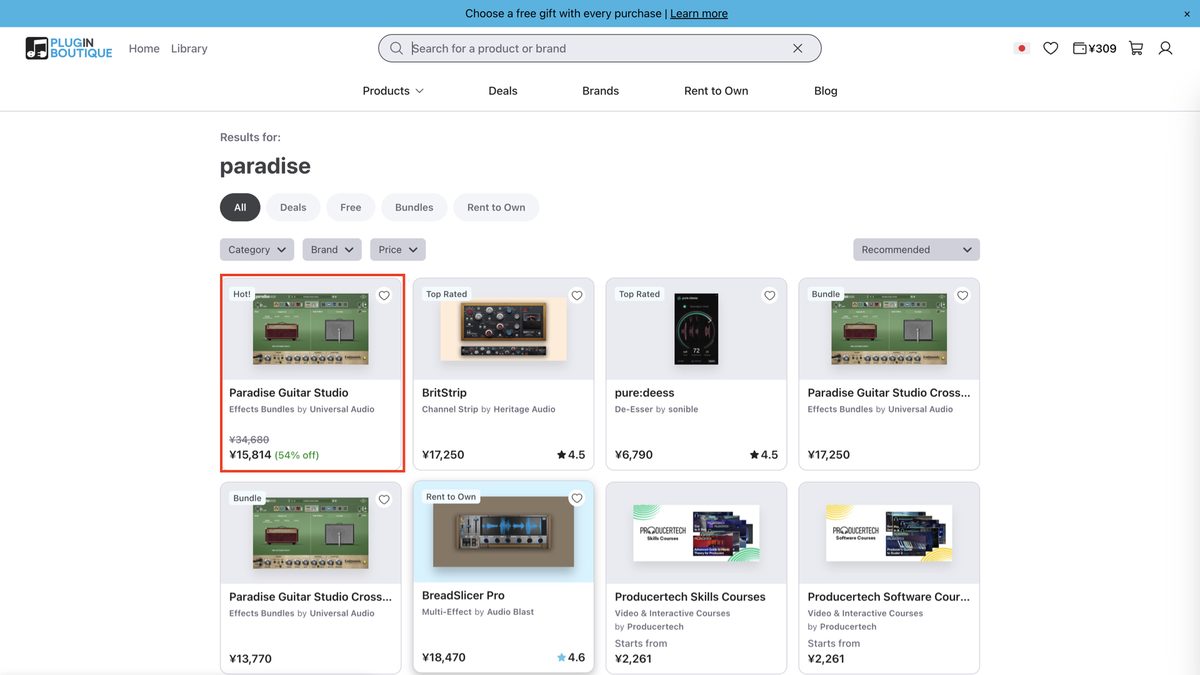Viewport: 1200px width, 675px height.
Task: Click the Hot! badge on first card
Action: pyautogui.click(x=242, y=294)
